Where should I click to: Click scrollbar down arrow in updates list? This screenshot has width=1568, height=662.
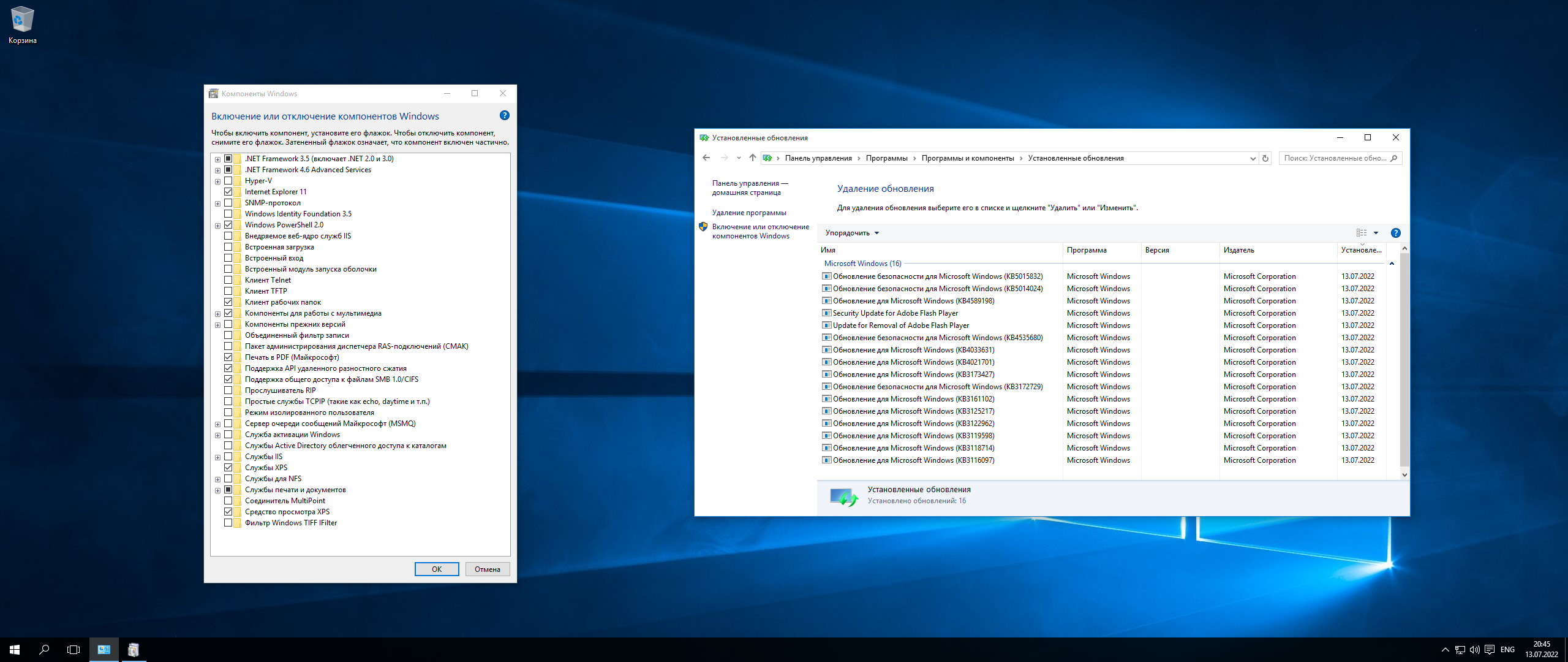pos(1404,474)
